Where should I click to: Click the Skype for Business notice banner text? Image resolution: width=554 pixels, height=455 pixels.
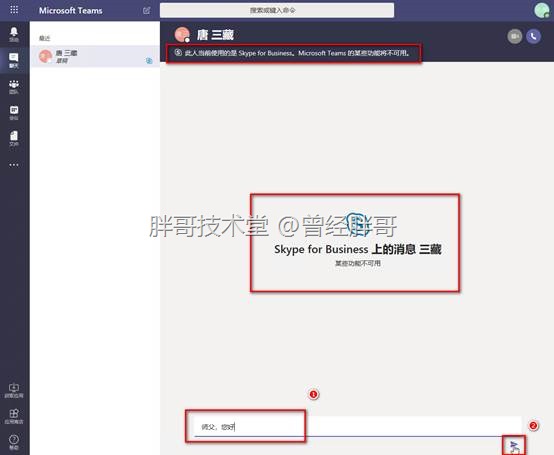click(x=297, y=53)
